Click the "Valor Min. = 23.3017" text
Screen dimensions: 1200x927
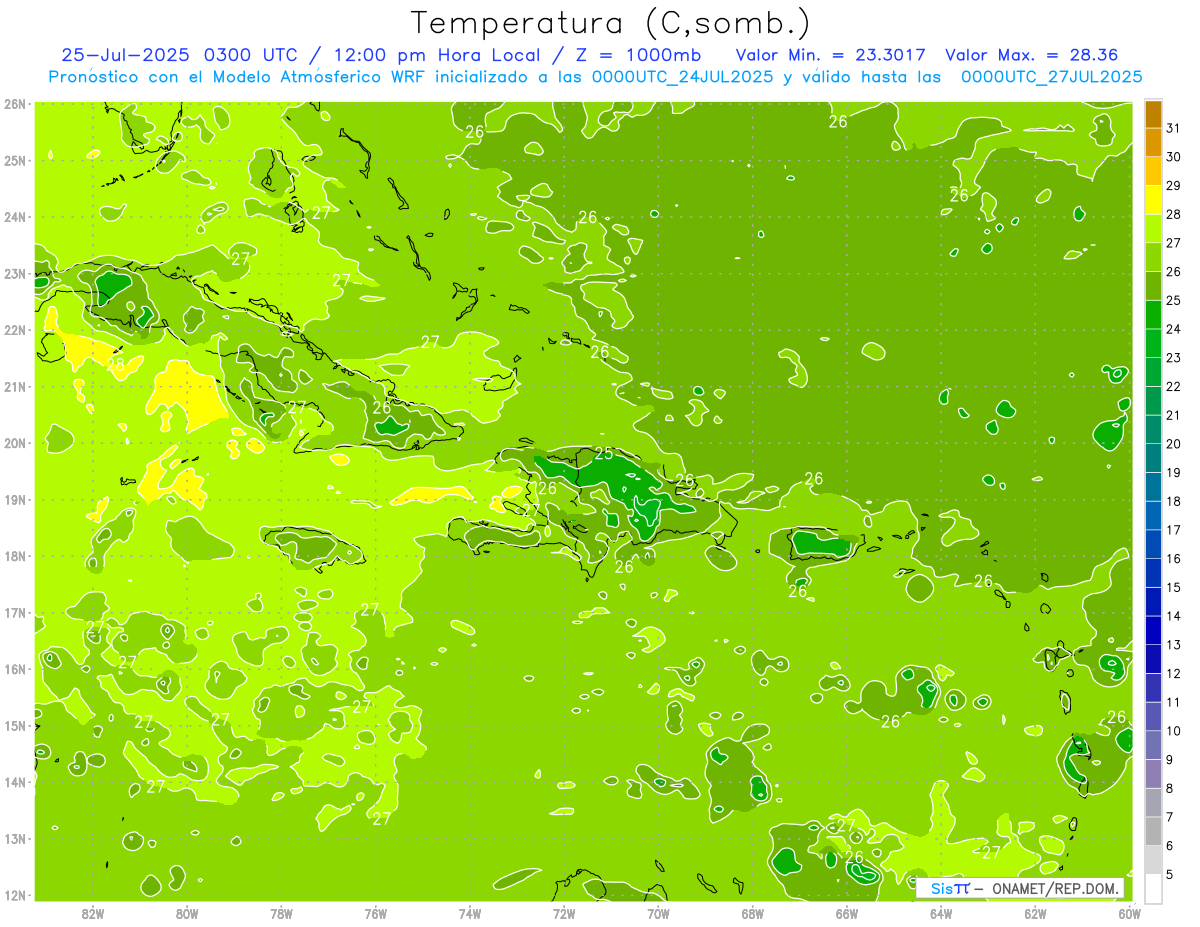[x=830, y=55]
